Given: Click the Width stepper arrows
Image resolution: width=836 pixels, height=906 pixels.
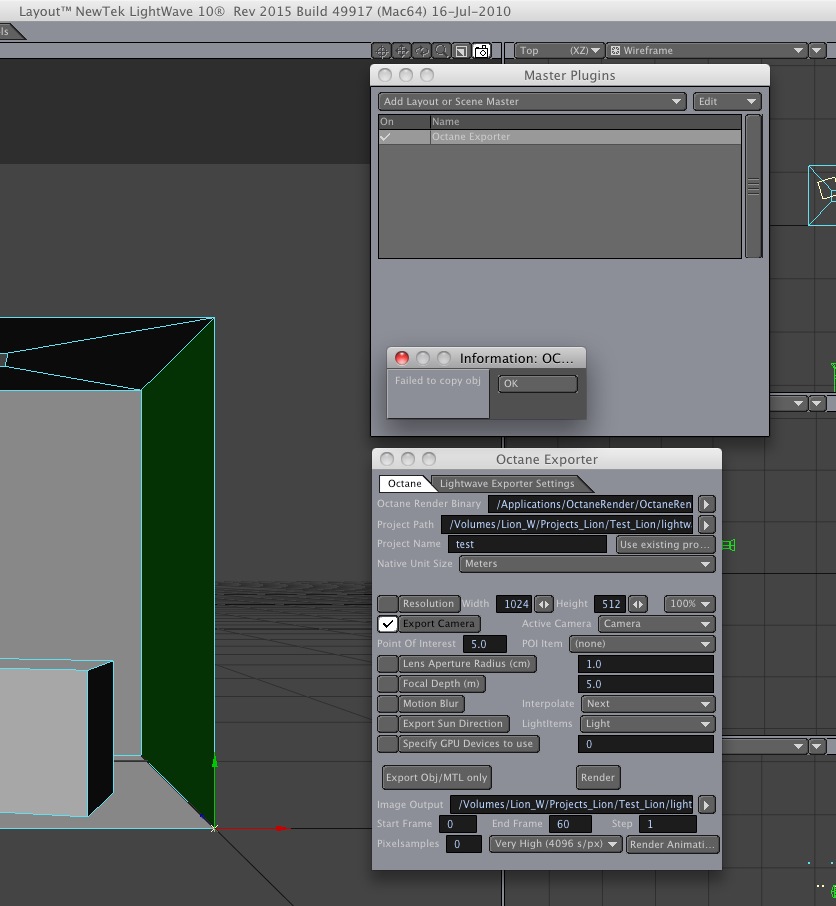Looking at the screenshot, I should pos(543,604).
